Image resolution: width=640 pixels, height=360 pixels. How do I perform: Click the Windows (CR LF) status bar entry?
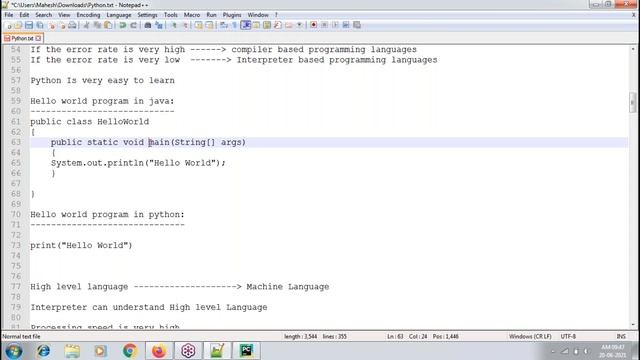(530, 337)
